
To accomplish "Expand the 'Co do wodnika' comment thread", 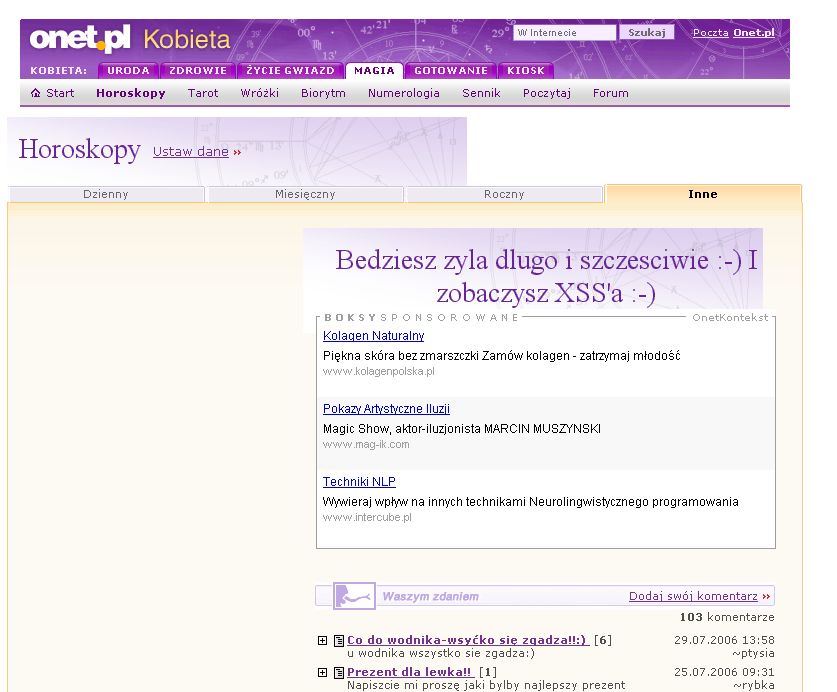I will pos(322,641).
